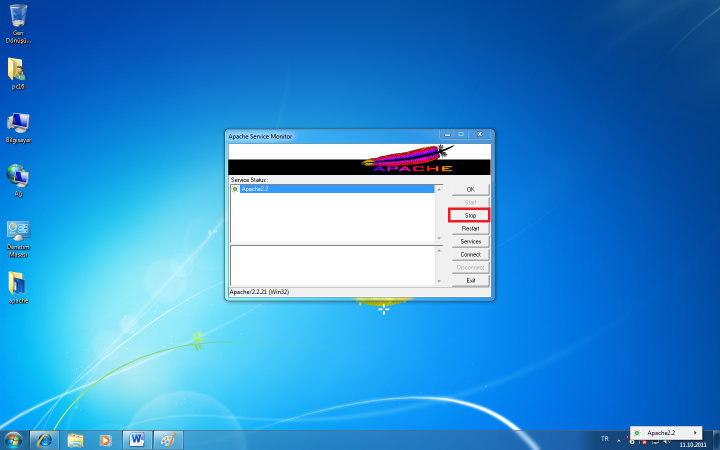Switch to Word in the taskbar
This screenshot has height=450, width=720.
tap(136, 439)
